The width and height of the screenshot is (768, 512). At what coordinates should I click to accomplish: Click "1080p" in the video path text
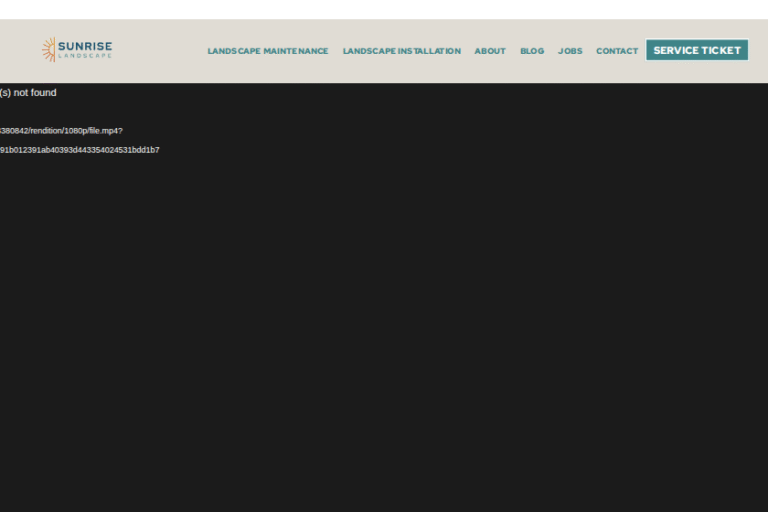click(76, 131)
